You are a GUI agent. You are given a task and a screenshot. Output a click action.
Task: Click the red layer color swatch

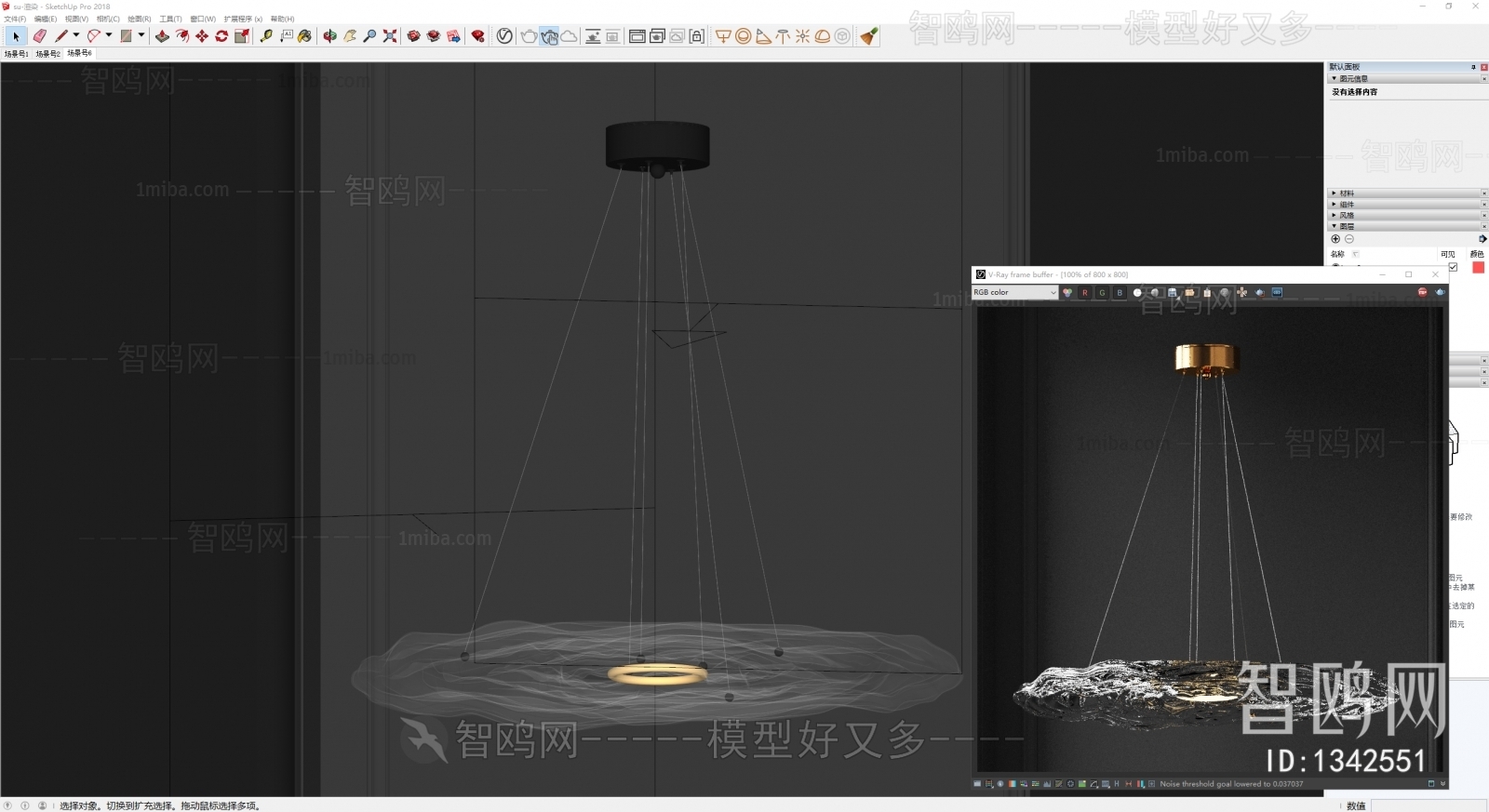(1478, 267)
